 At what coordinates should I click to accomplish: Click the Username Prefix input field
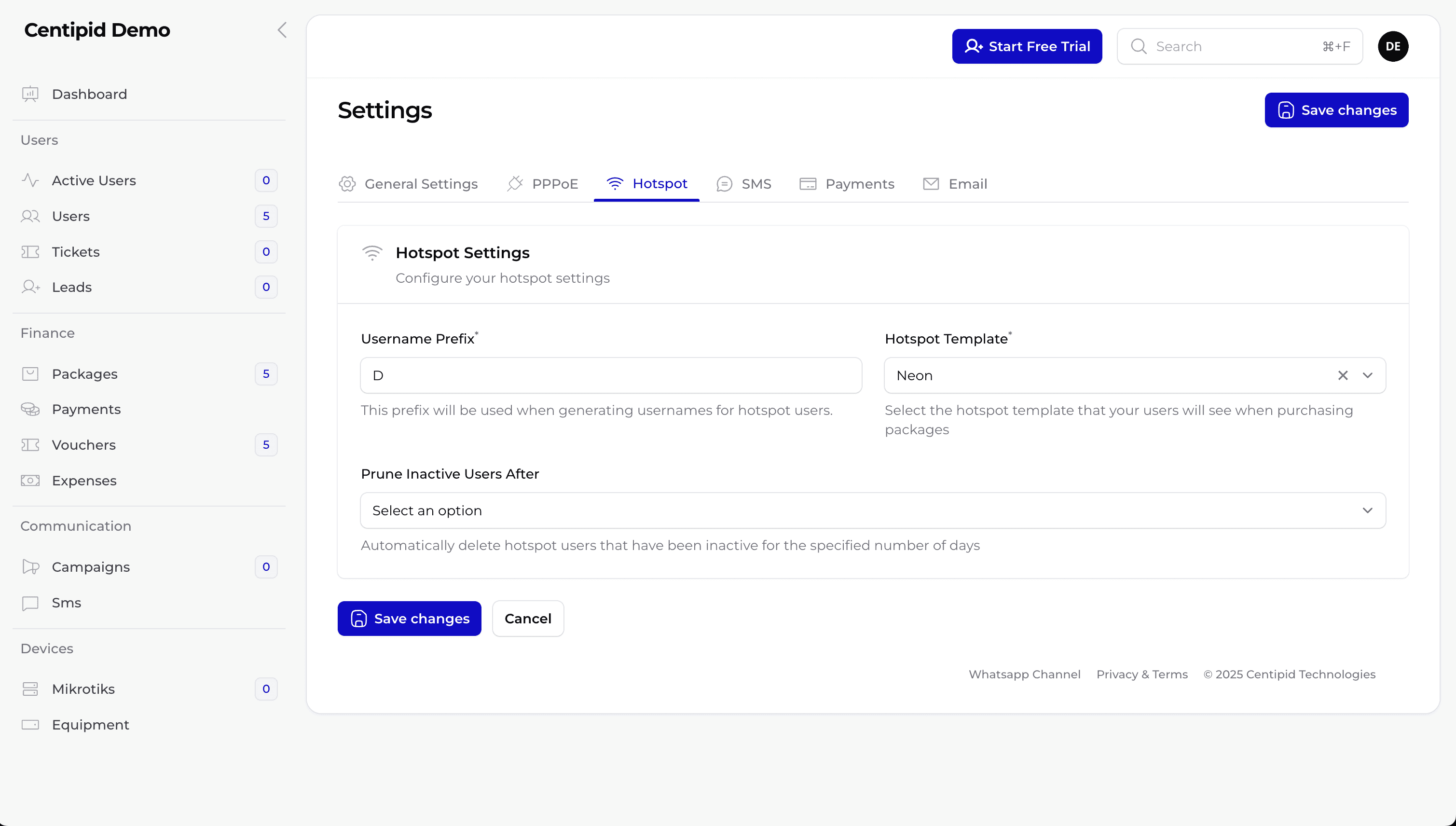point(611,375)
